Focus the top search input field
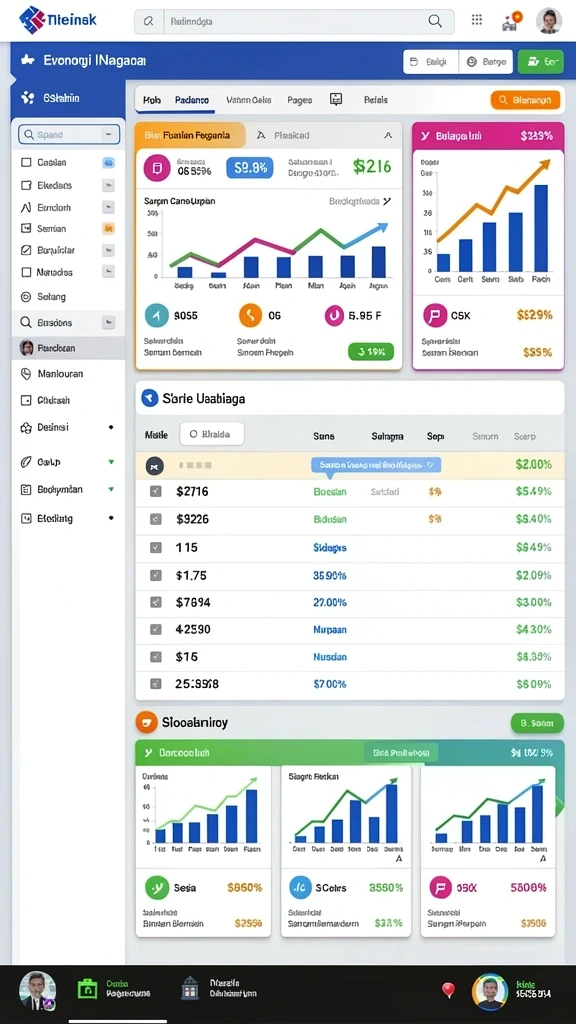Image resolution: width=576 pixels, height=1024 pixels. point(294,21)
